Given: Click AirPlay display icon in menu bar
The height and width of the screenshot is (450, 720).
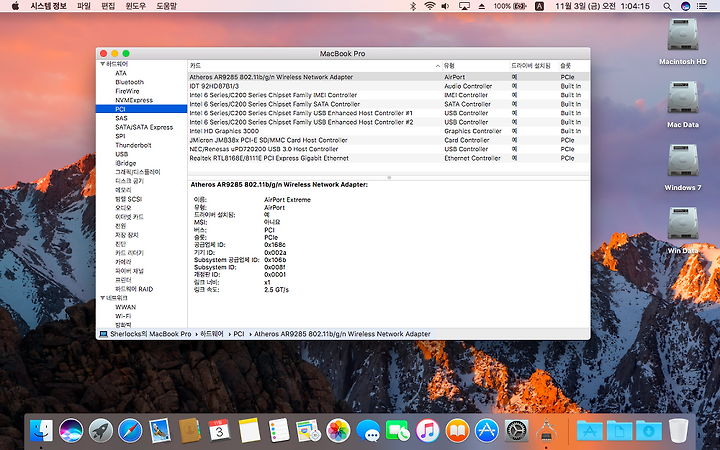Looking at the screenshot, I should click(464, 6).
